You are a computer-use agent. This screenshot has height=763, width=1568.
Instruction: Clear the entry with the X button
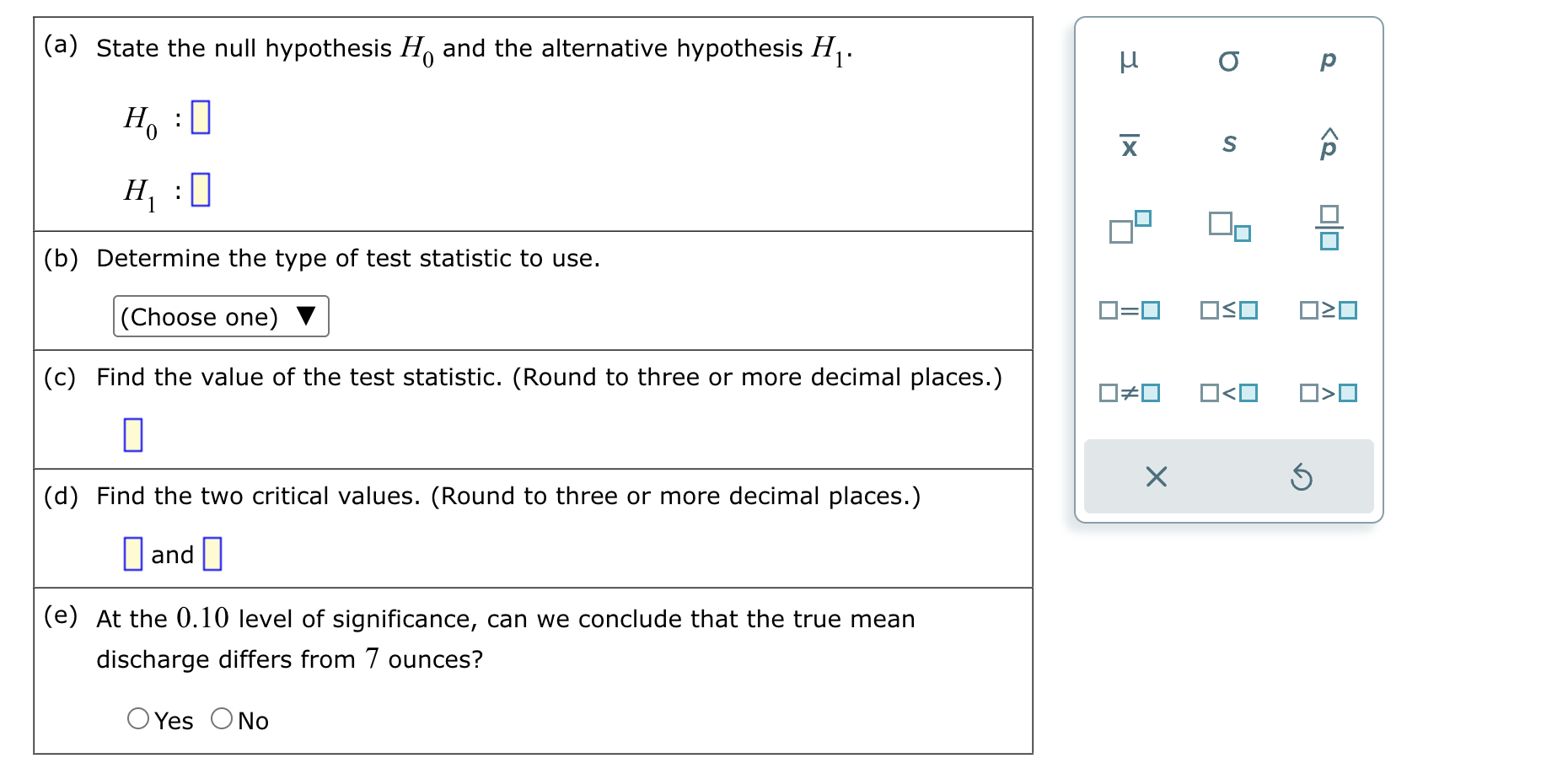[x=1156, y=477]
